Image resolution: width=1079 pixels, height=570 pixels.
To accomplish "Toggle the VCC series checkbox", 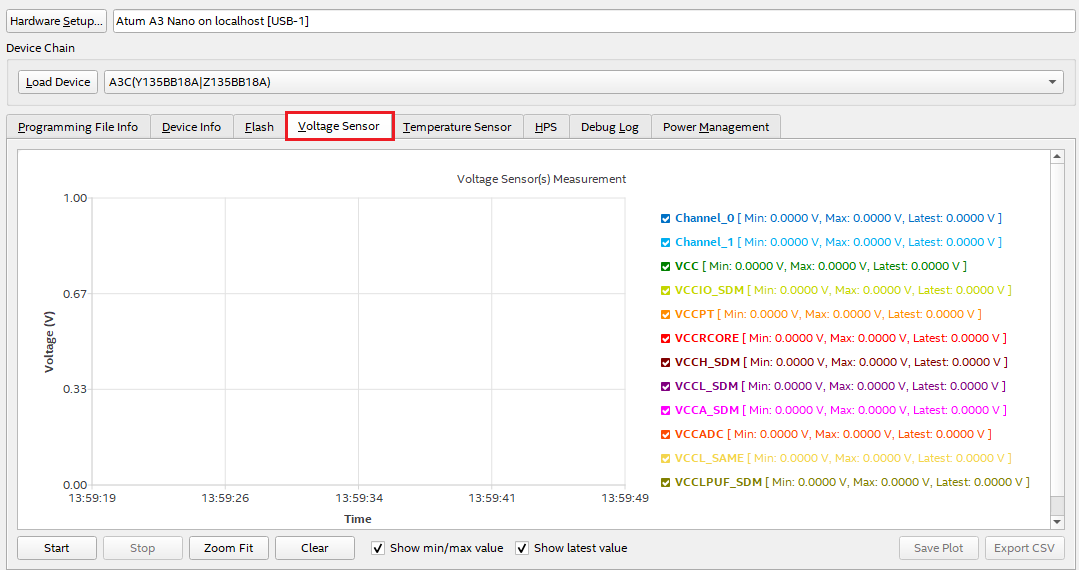I will click(666, 266).
